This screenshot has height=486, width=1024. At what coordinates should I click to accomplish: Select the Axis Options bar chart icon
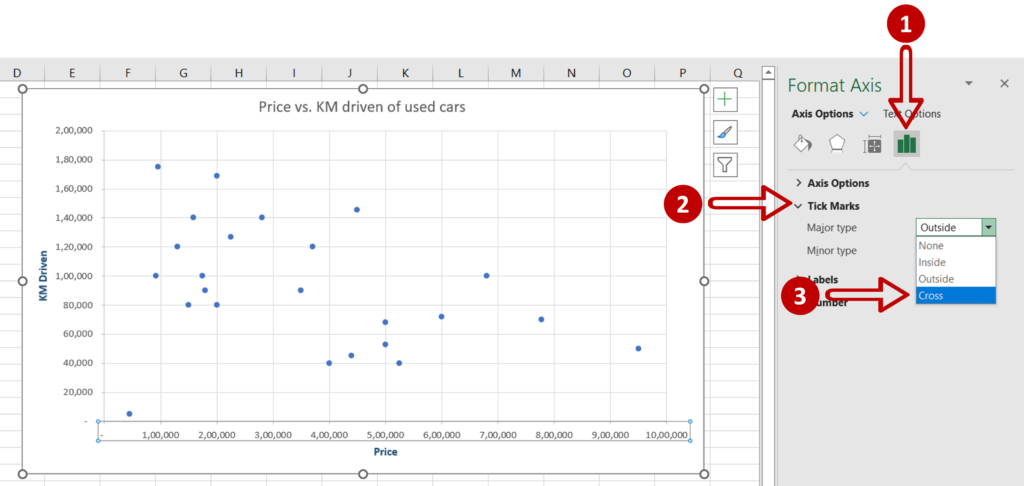(x=907, y=144)
